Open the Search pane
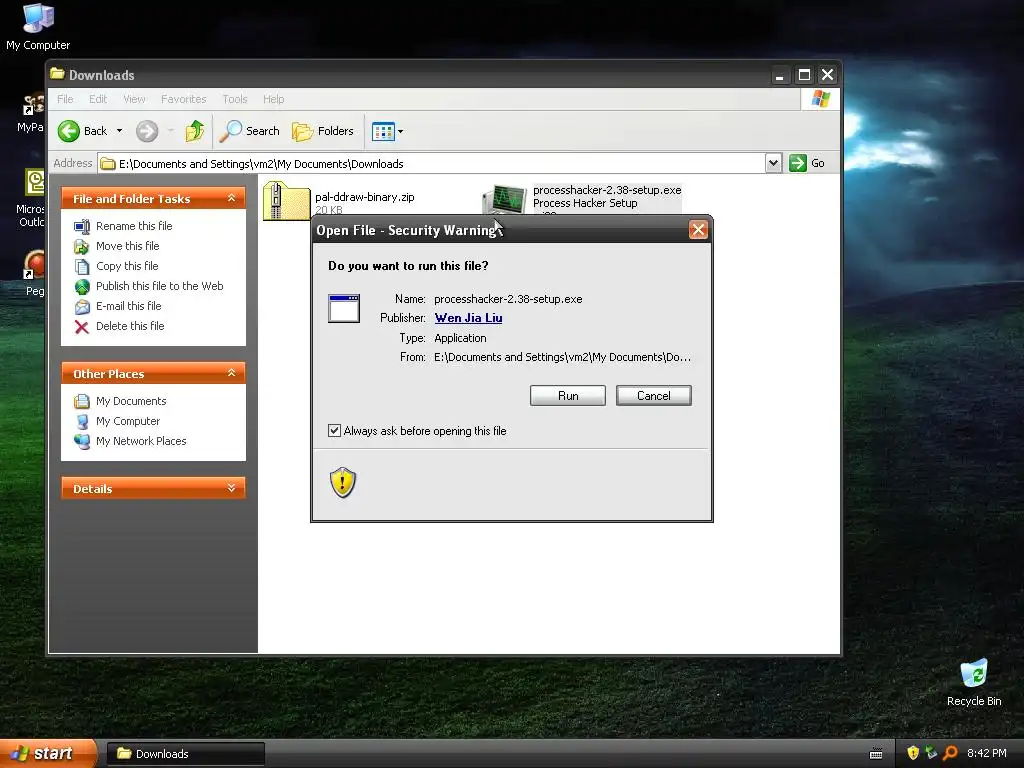Screen dimensions: 1024x768 point(249,131)
